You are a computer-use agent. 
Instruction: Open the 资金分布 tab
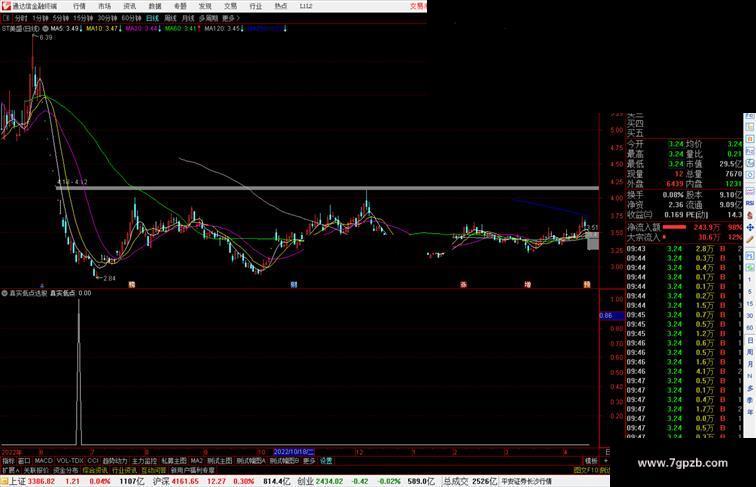[x=66, y=470]
